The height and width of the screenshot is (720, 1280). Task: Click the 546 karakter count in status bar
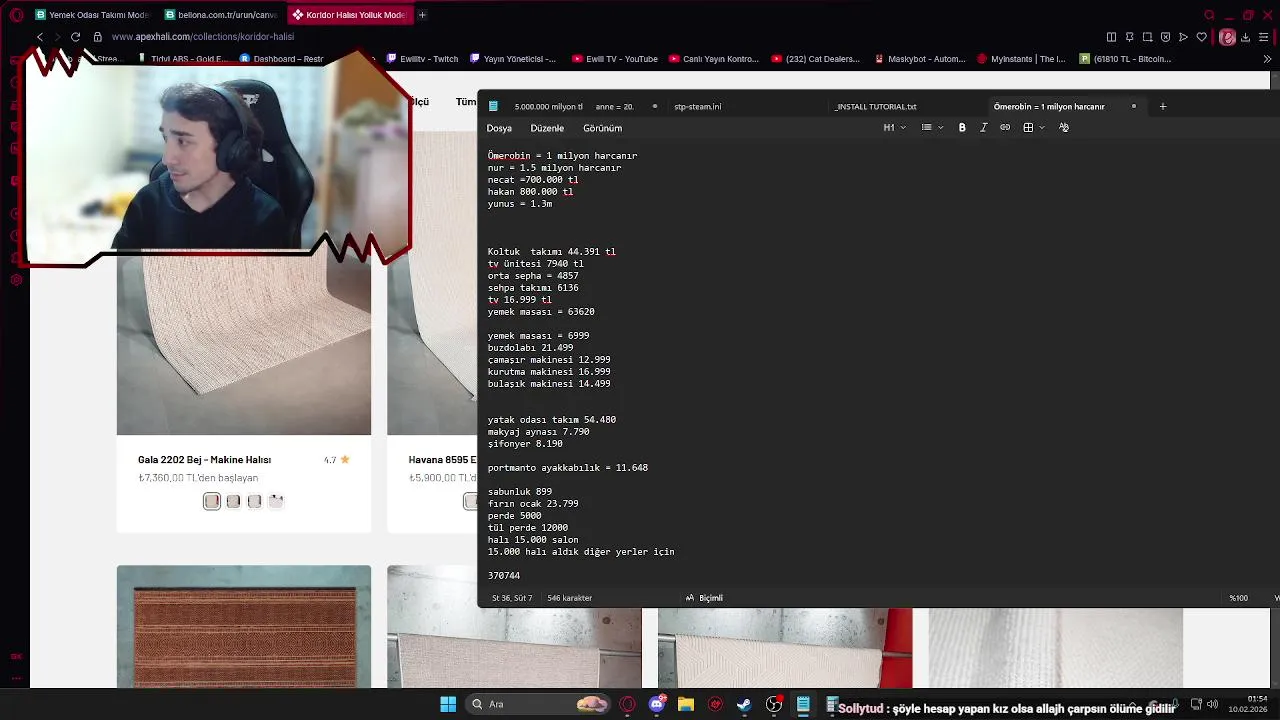[x=569, y=598]
